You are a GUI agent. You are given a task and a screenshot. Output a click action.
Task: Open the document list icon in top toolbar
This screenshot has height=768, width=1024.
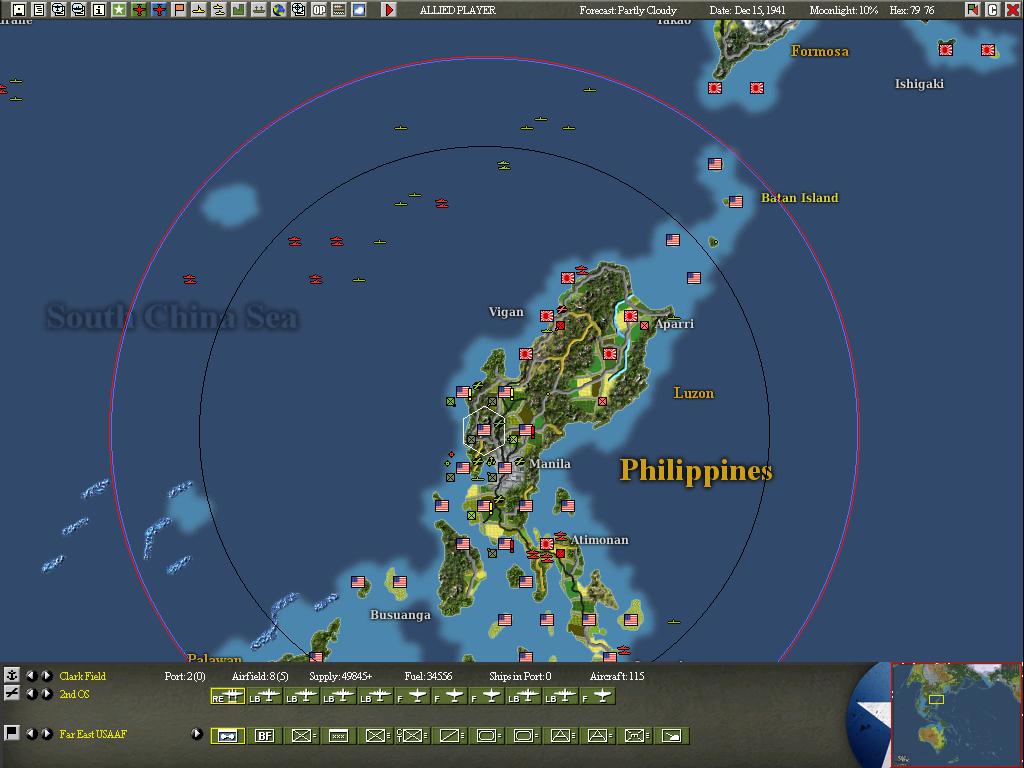click(39, 9)
